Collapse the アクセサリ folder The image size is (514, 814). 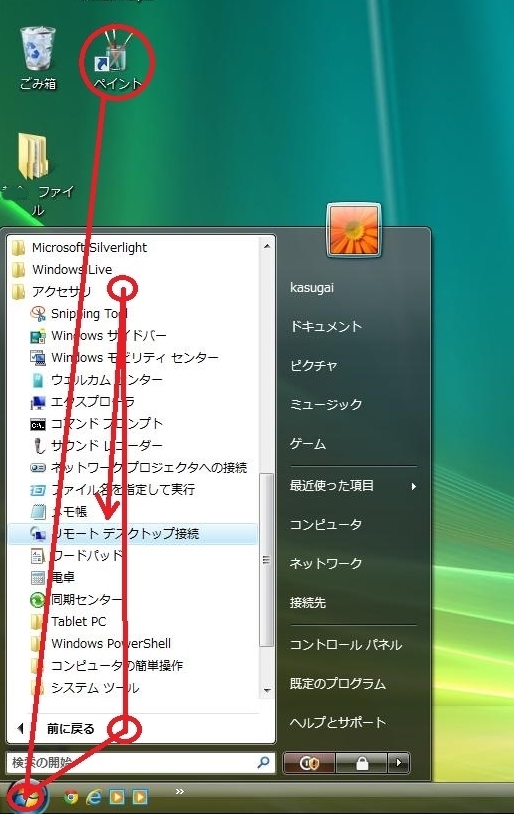tap(51, 292)
